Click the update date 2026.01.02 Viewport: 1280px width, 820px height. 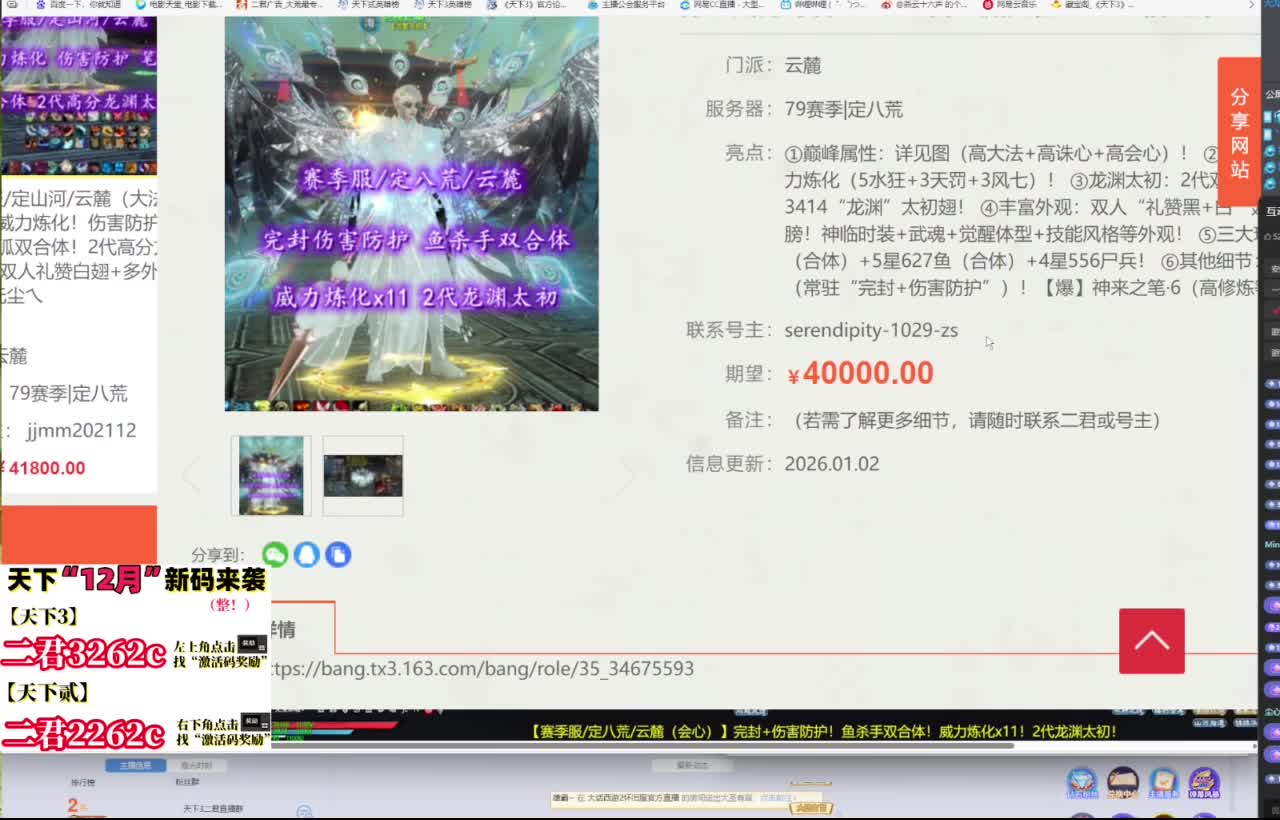[x=832, y=464]
